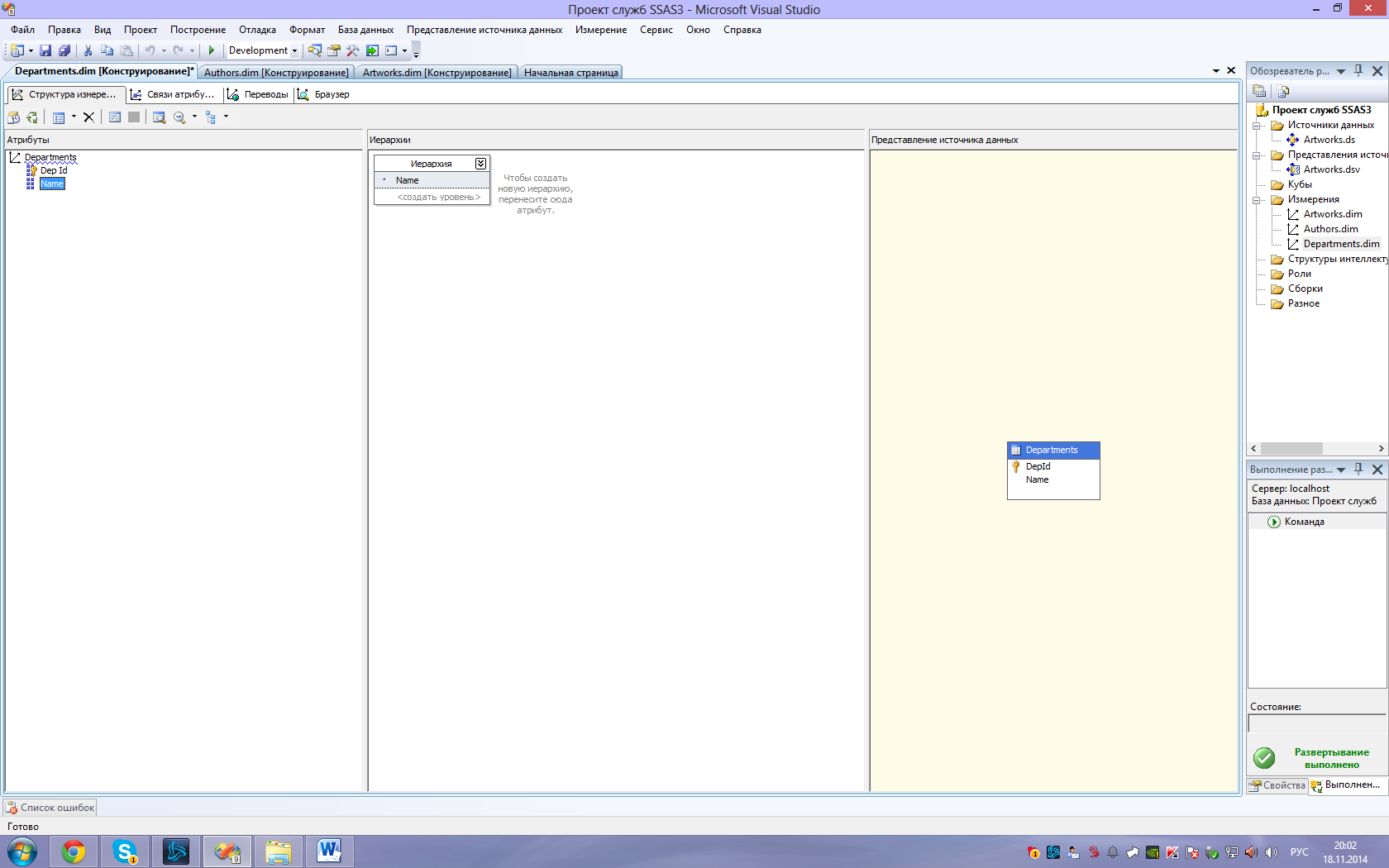Screen dimensions: 1389x868
Task: Open Authors.dim in Solution Explorer
Action: (x=1330, y=229)
